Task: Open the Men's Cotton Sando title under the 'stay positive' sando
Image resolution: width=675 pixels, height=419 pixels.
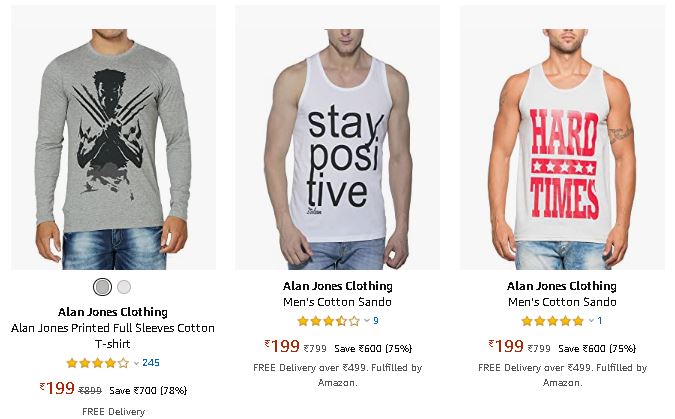Action: point(338,302)
